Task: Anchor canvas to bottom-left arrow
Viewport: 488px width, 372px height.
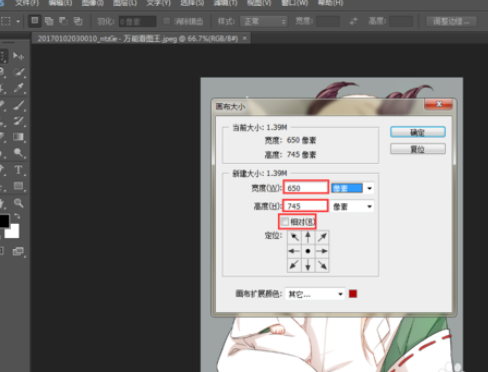Action: click(294, 265)
